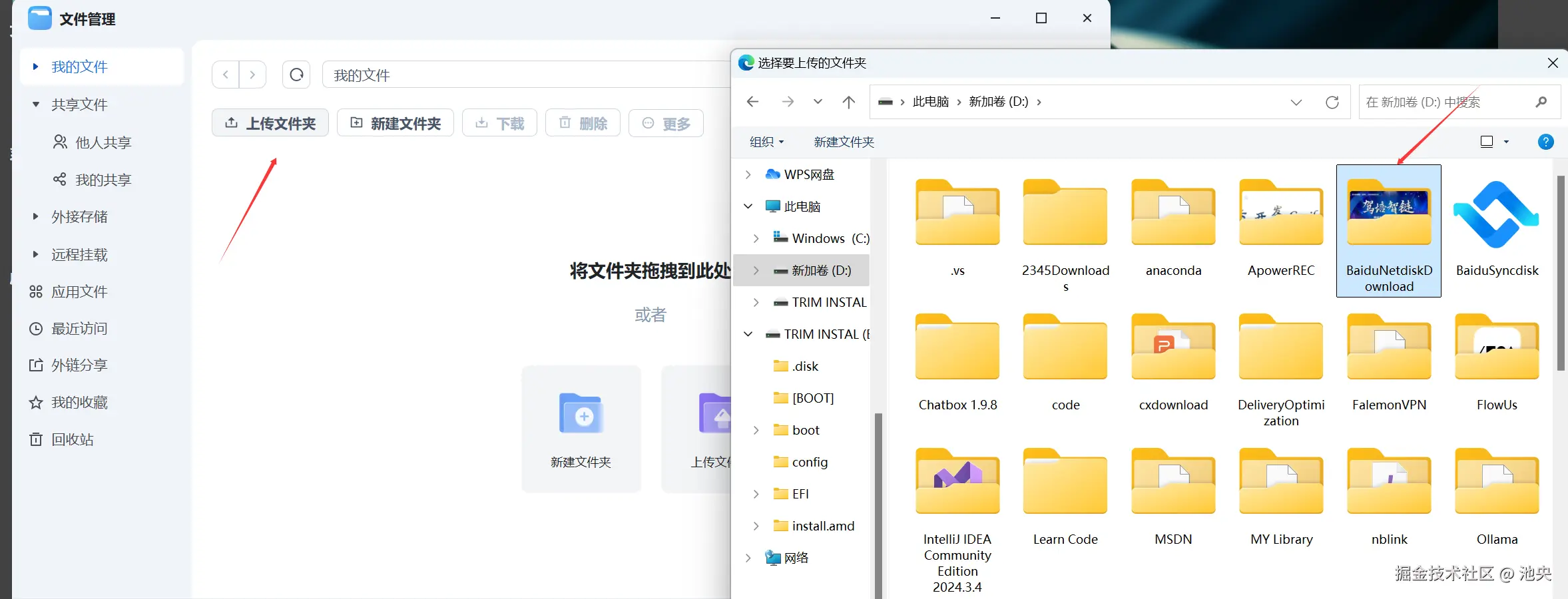Select the 我的收藏 star icon
1568x599 pixels.
[x=37, y=401]
